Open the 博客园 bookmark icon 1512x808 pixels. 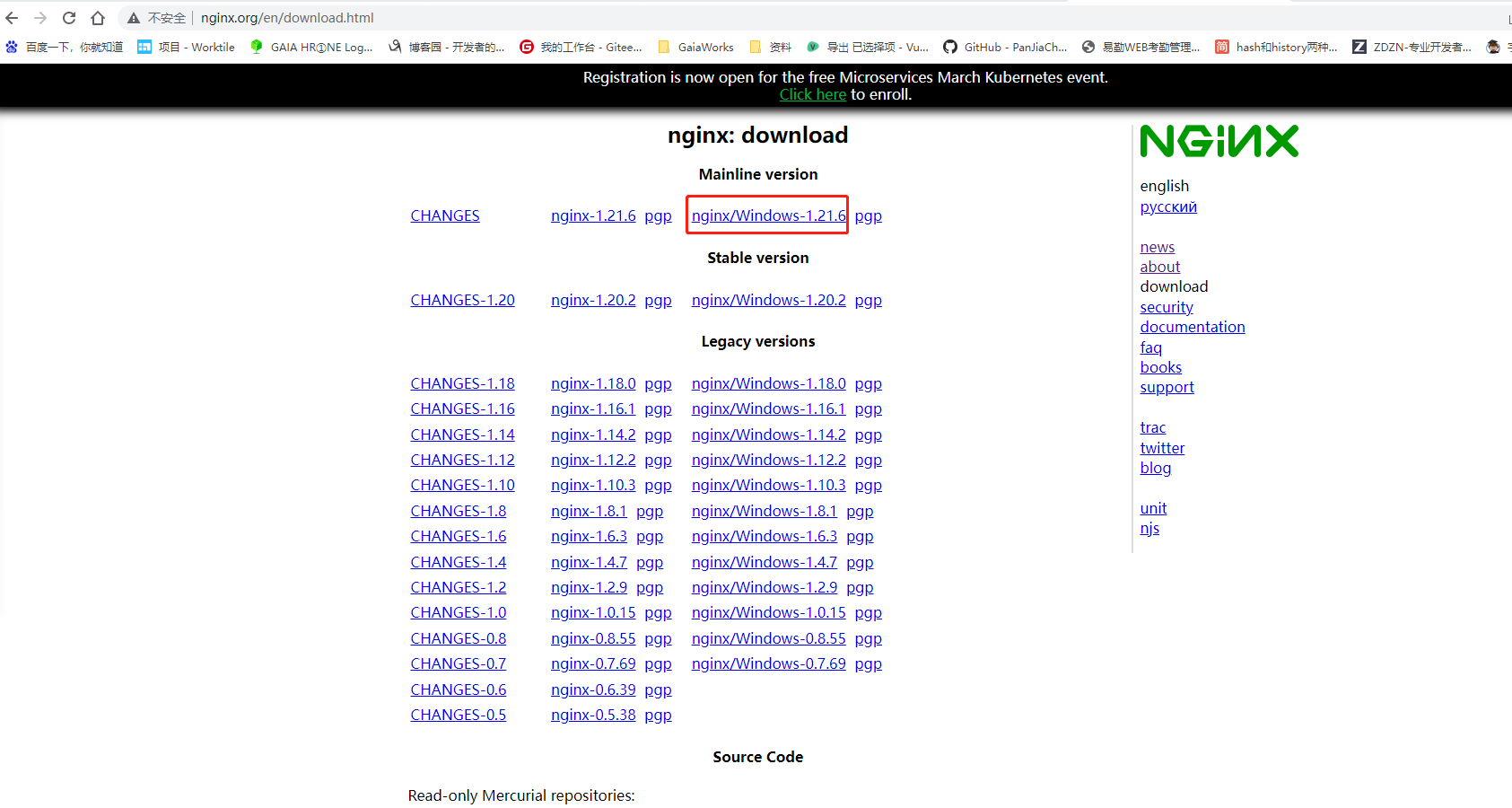click(x=395, y=47)
